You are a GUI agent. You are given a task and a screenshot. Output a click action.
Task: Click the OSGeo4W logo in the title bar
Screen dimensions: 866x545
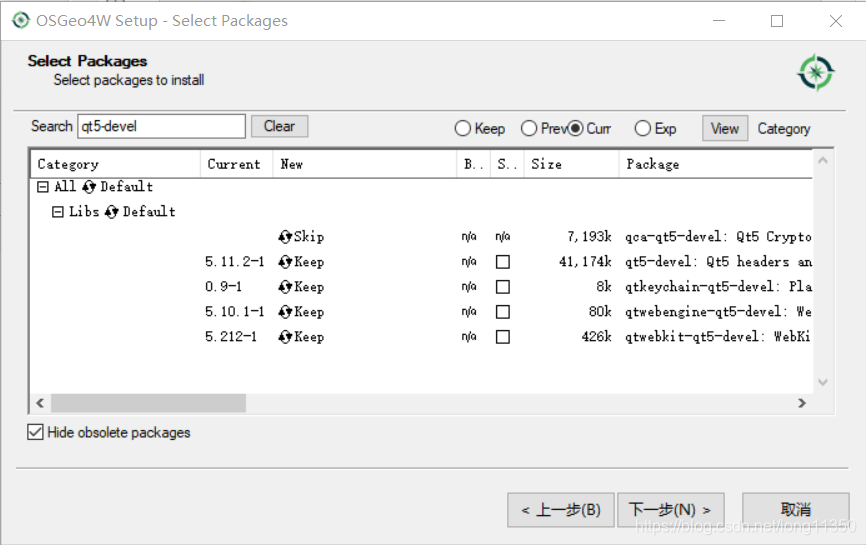tap(20, 20)
